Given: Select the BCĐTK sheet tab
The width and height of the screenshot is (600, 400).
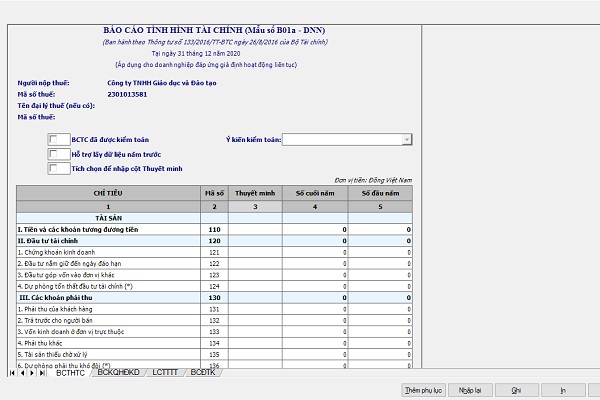Looking at the screenshot, I should 203,373.
